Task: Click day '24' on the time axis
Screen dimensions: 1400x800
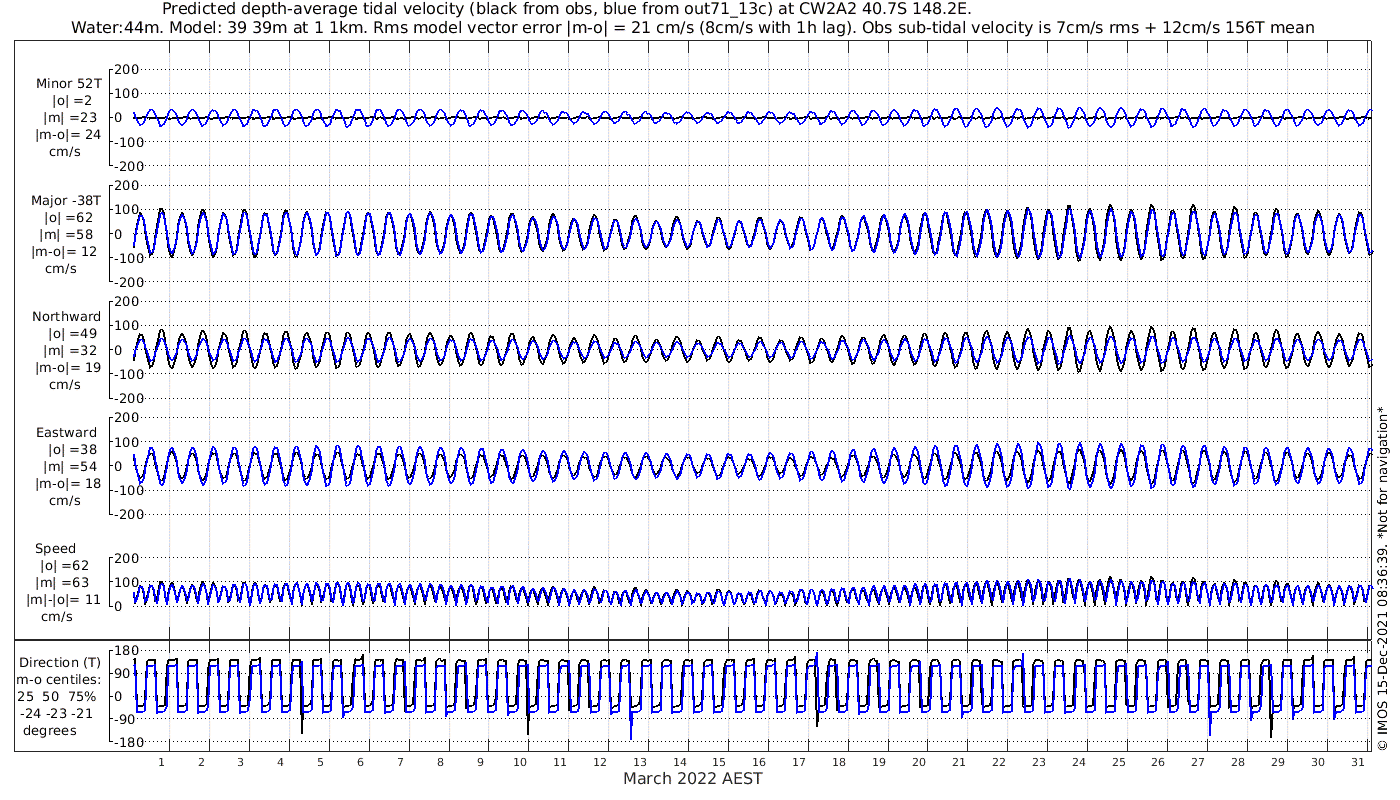Action: [x=1078, y=763]
